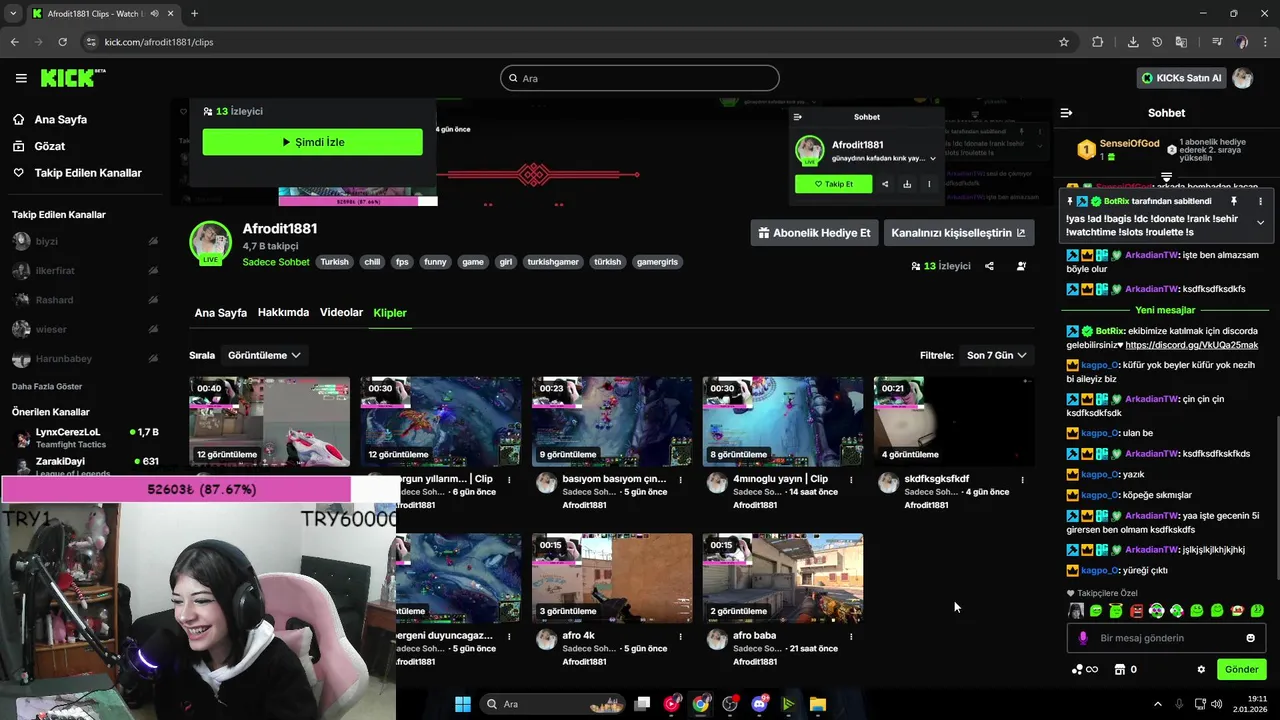The width and height of the screenshot is (1280, 720).
Task: Click the gamergirls tag
Action: coord(657,262)
